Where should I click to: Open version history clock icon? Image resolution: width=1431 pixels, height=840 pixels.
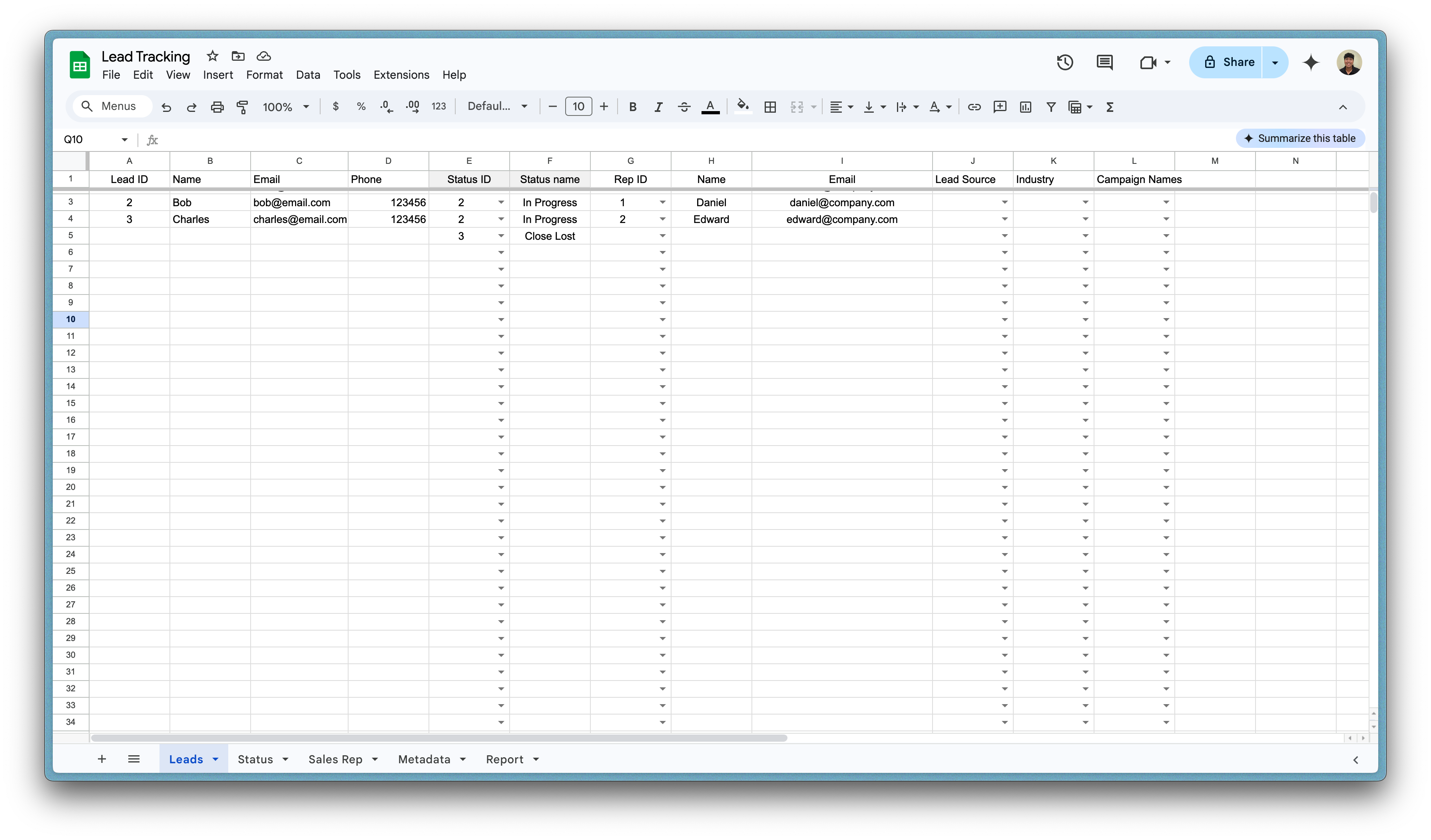pyautogui.click(x=1065, y=62)
